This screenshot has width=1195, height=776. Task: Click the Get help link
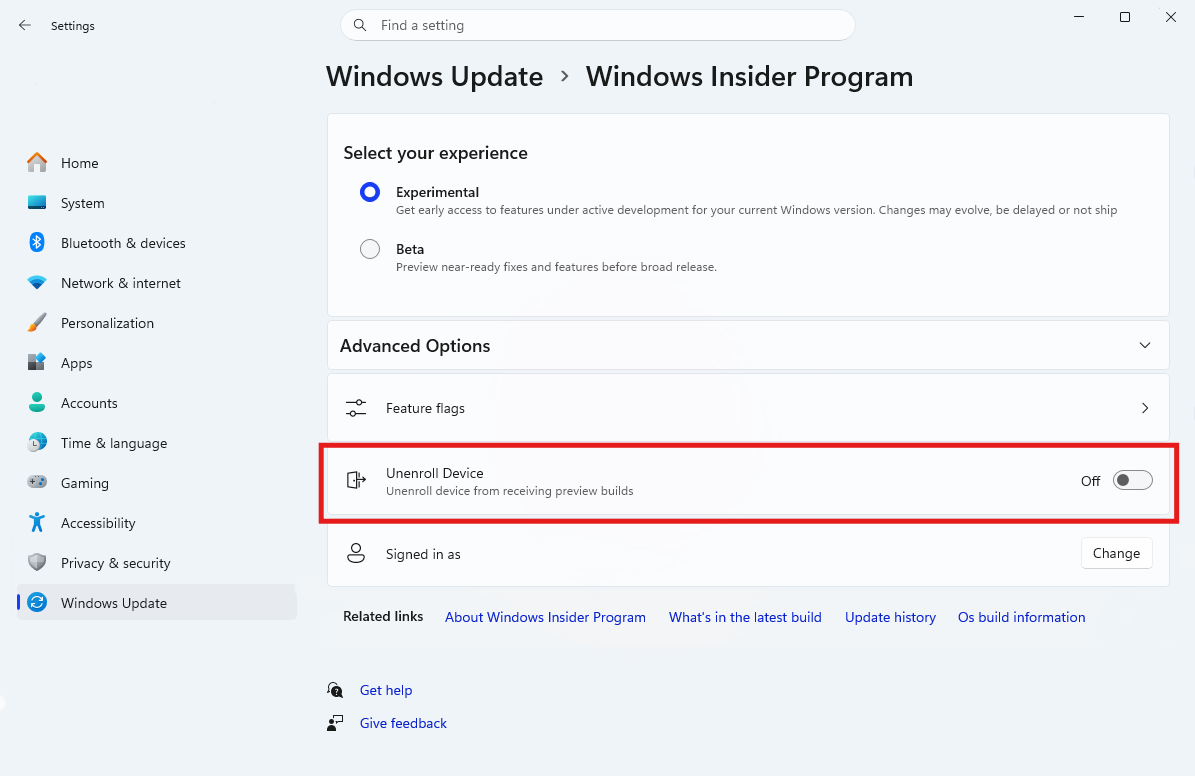386,690
